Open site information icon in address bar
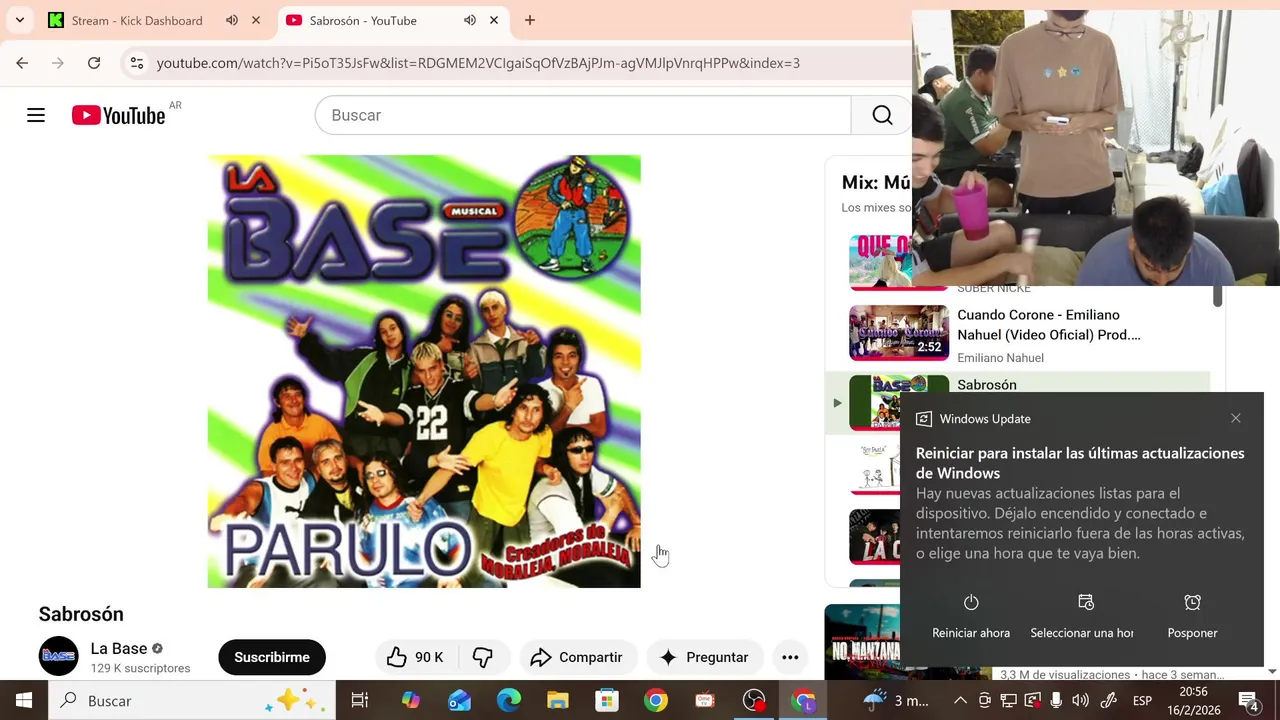This screenshot has width=1280, height=720. pos(137,63)
